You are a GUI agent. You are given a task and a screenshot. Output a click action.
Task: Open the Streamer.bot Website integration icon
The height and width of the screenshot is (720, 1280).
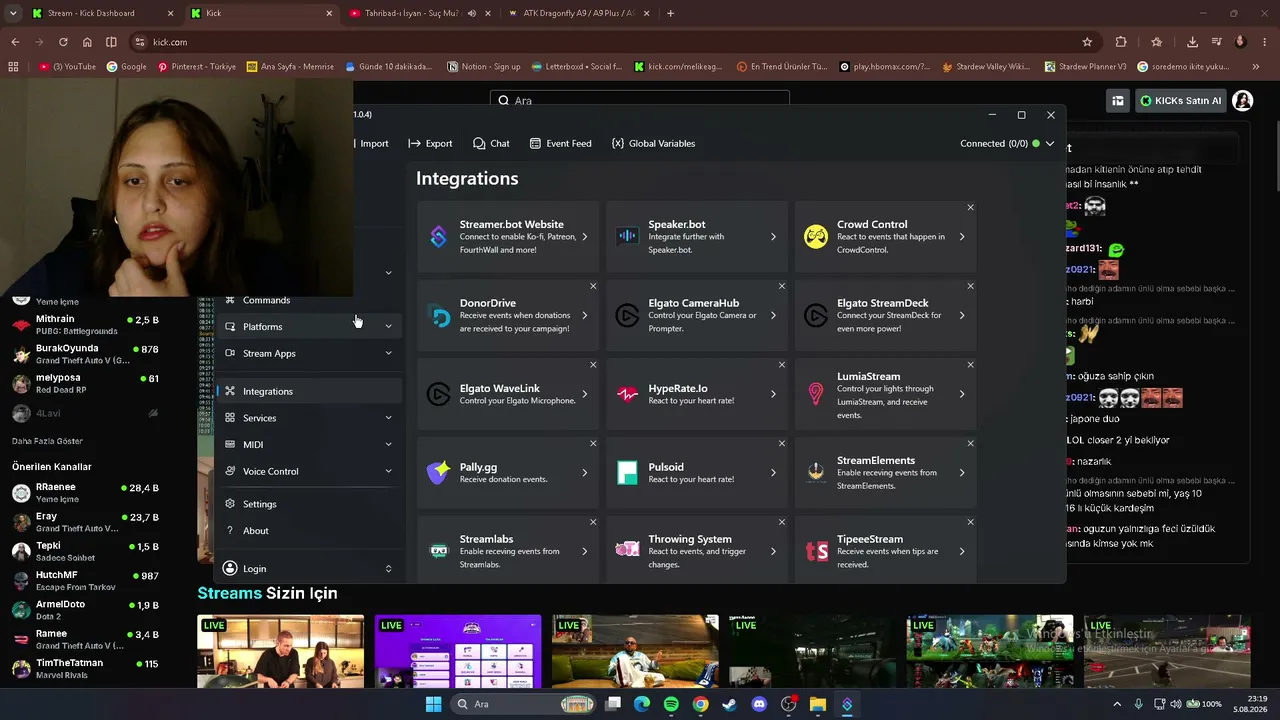[x=439, y=237]
